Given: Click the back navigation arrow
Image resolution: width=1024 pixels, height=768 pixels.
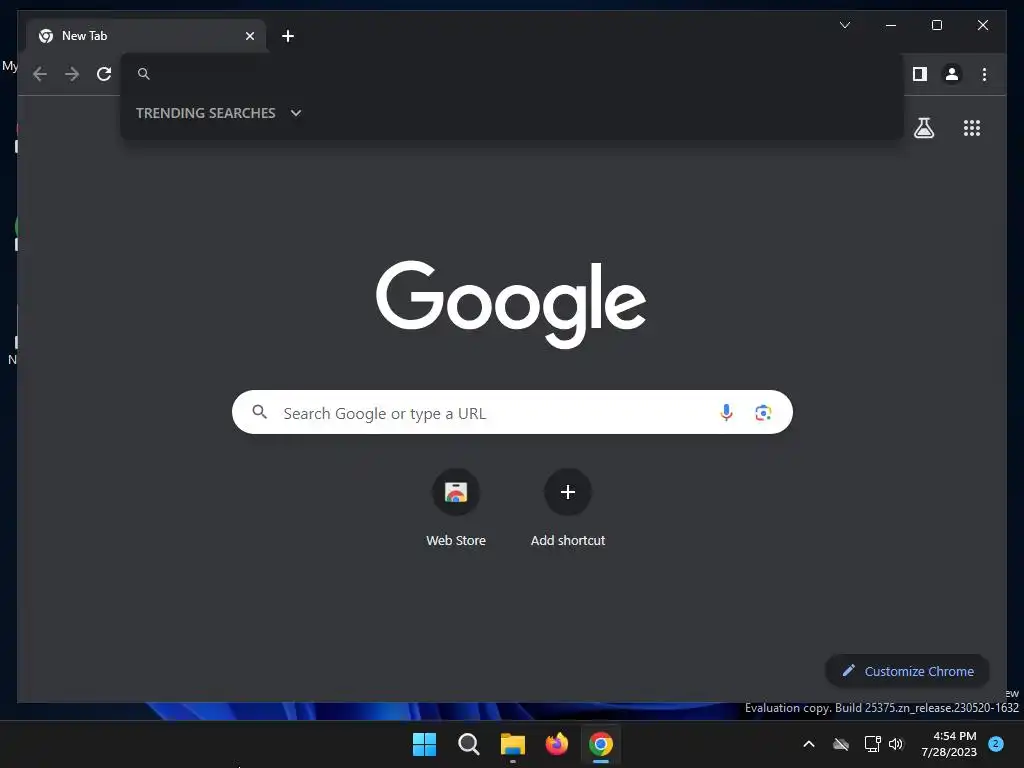Looking at the screenshot, I should [40, 74].
